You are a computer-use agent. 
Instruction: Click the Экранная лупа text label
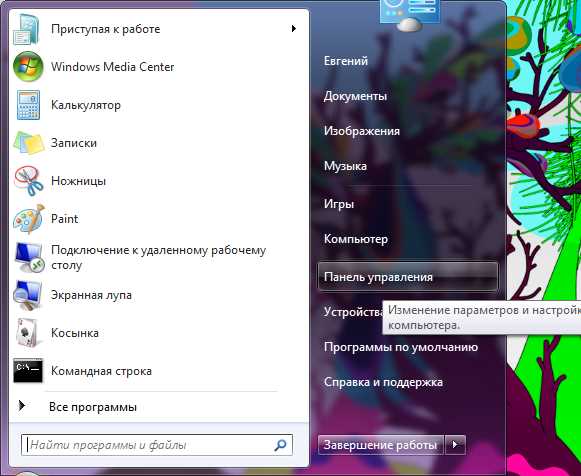[91, 295]
